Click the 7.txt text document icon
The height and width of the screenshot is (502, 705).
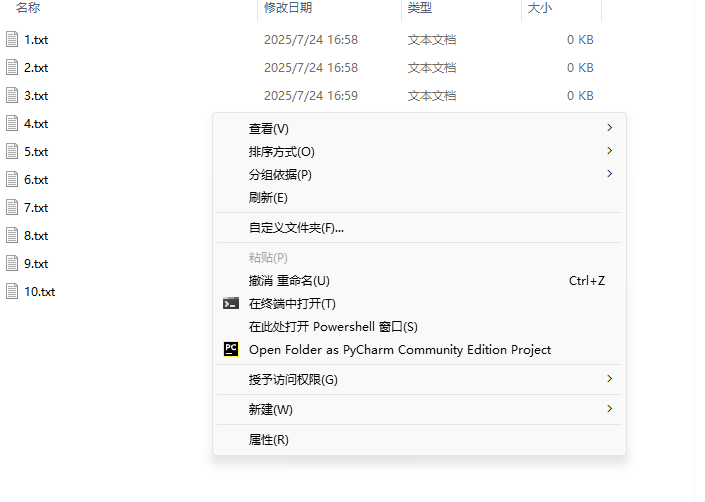click(12, 208)
